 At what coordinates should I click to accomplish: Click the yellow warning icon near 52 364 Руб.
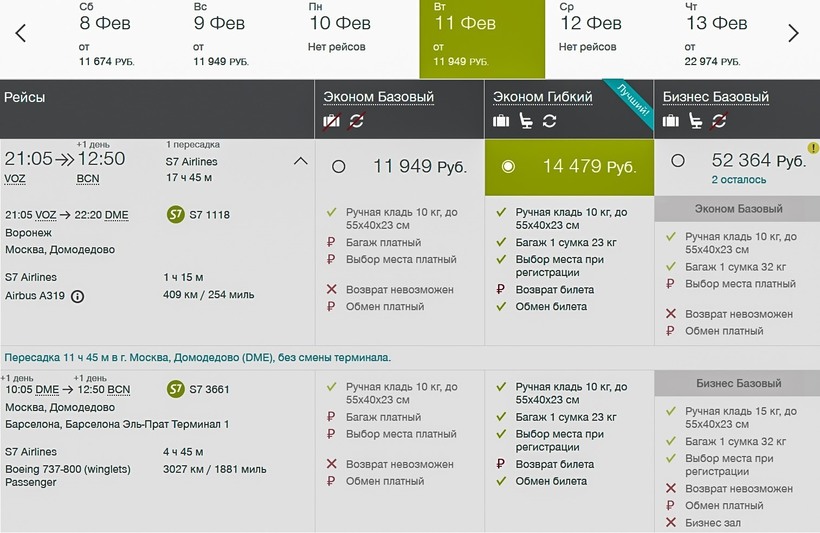coord(813,148)
